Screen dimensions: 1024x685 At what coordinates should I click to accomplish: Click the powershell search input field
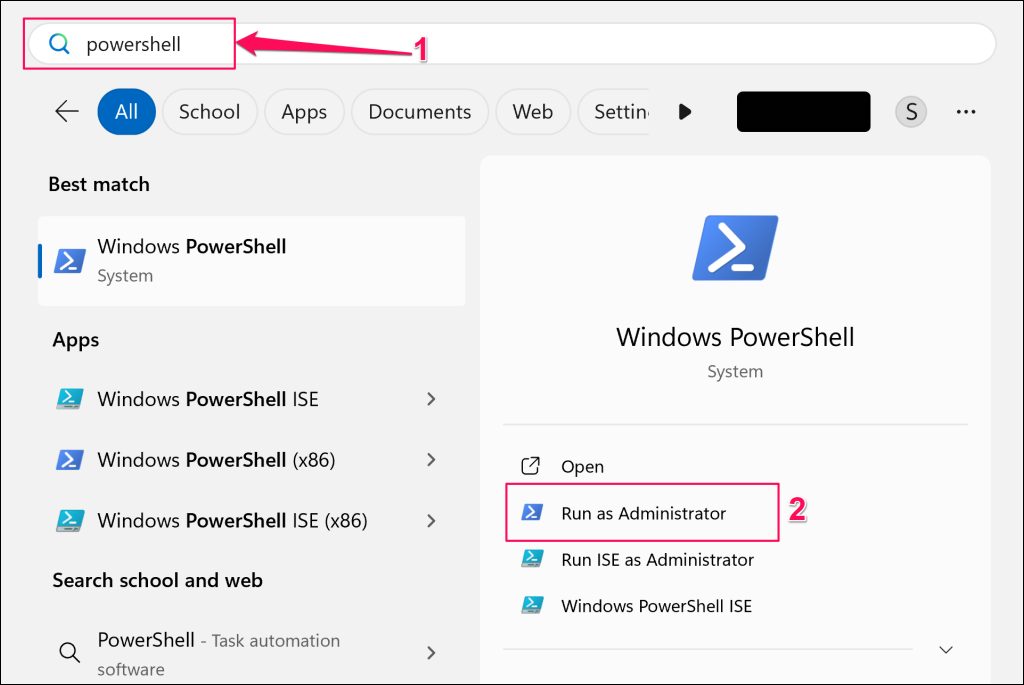(x=512, y=44)
